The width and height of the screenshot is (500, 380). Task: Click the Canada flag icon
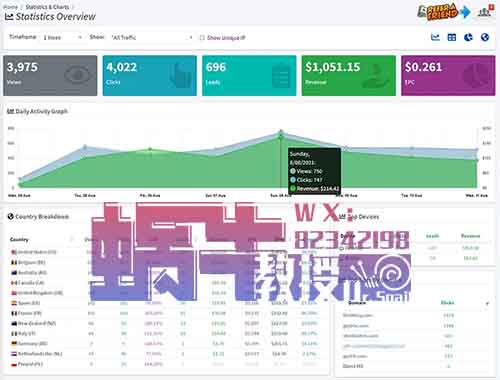coord(14,283)
